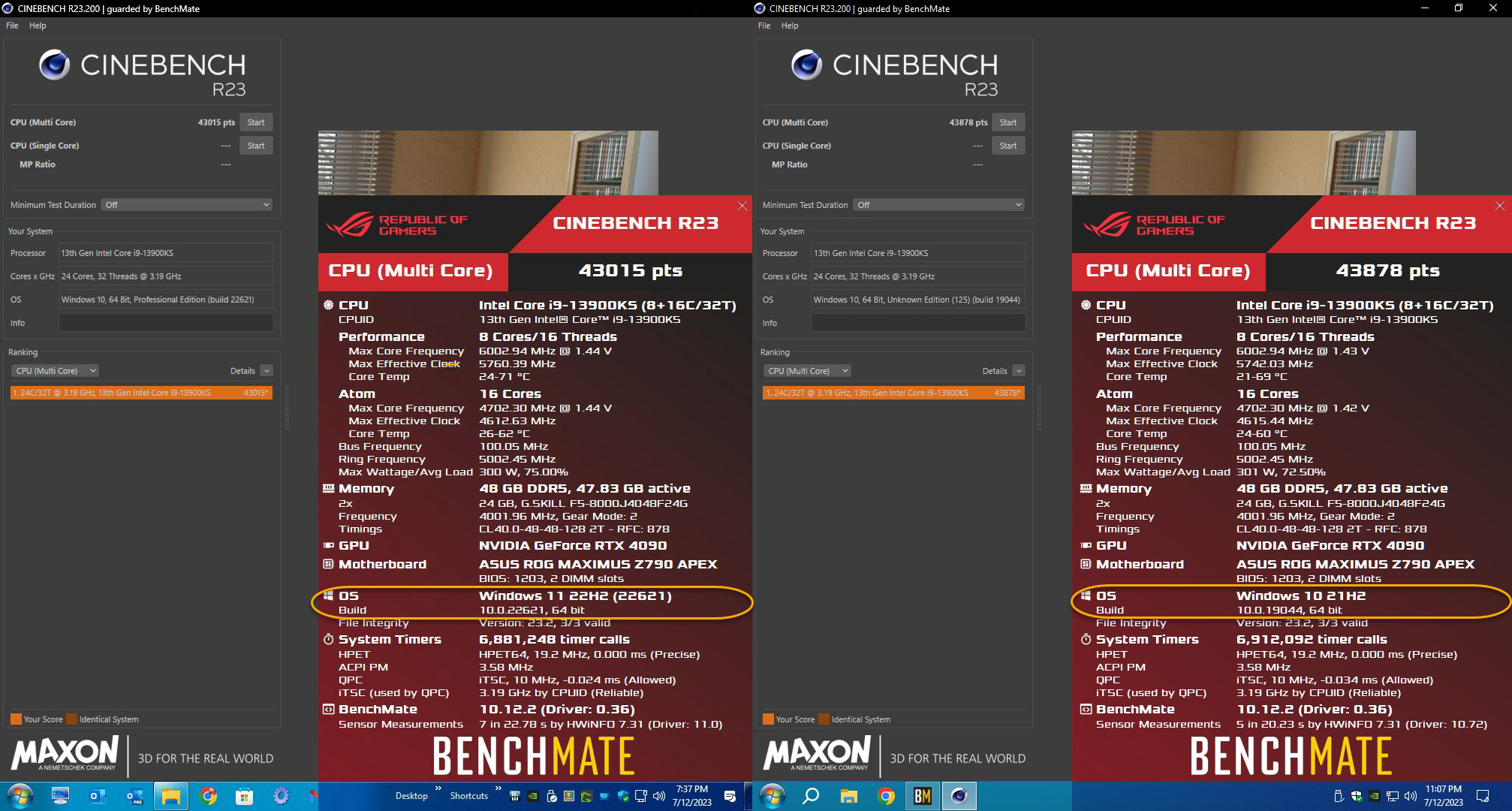Click the OS field showing build 19044
Screen dimensions: 1512x811
(x=918, y=300)
